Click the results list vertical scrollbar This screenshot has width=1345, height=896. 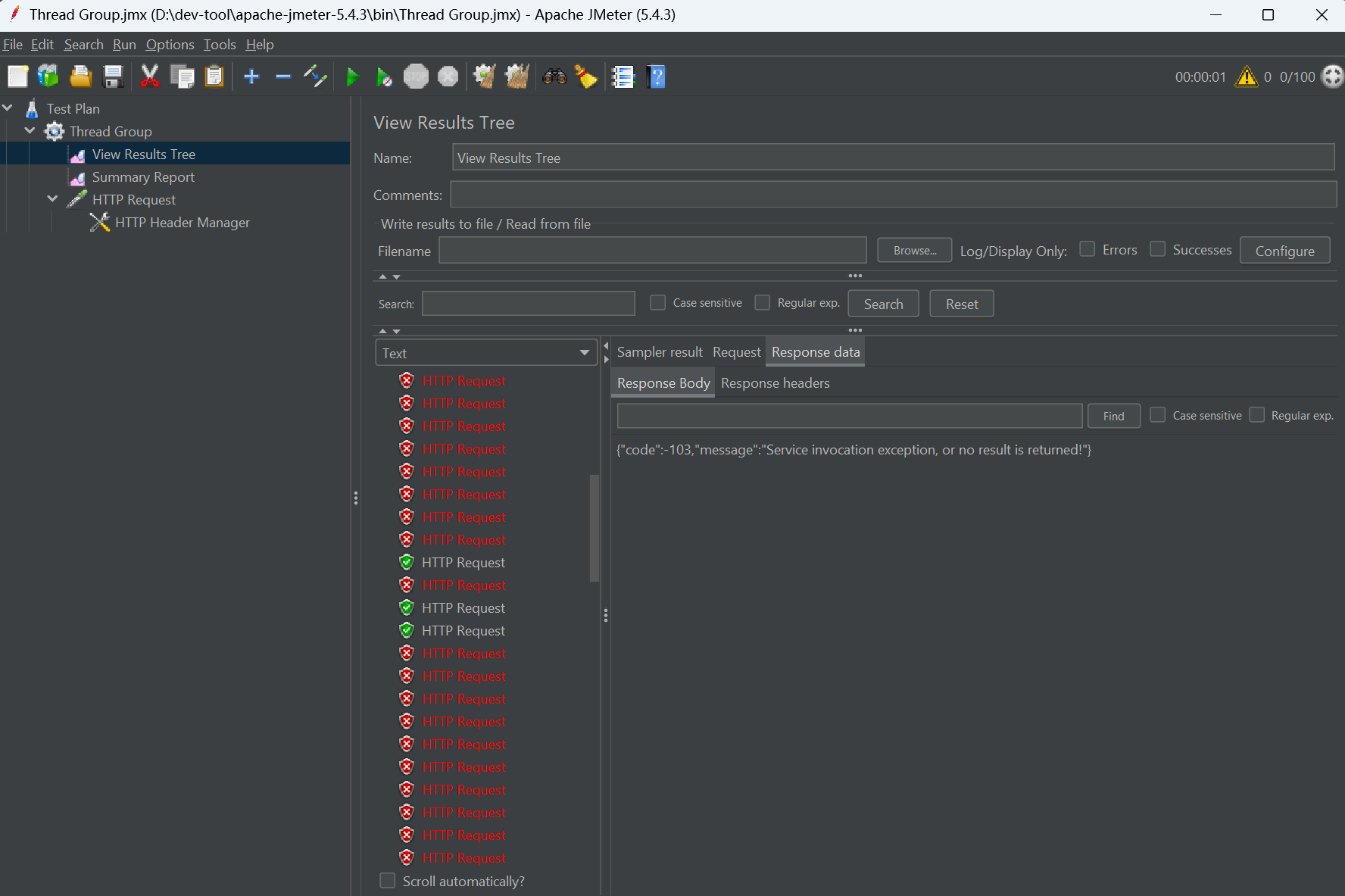coord(594,527)
